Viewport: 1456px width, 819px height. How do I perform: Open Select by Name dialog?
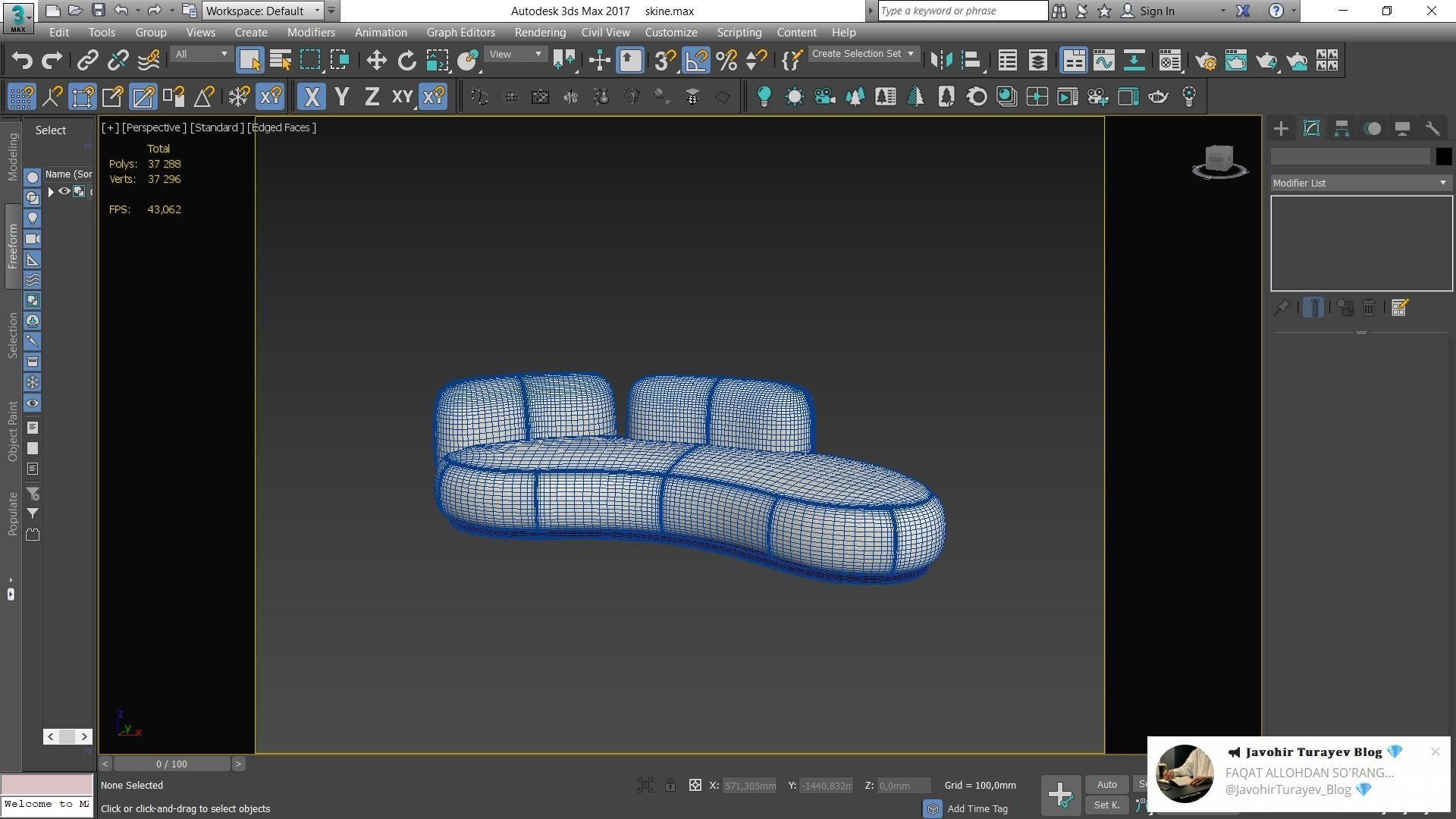coord(280,60)
